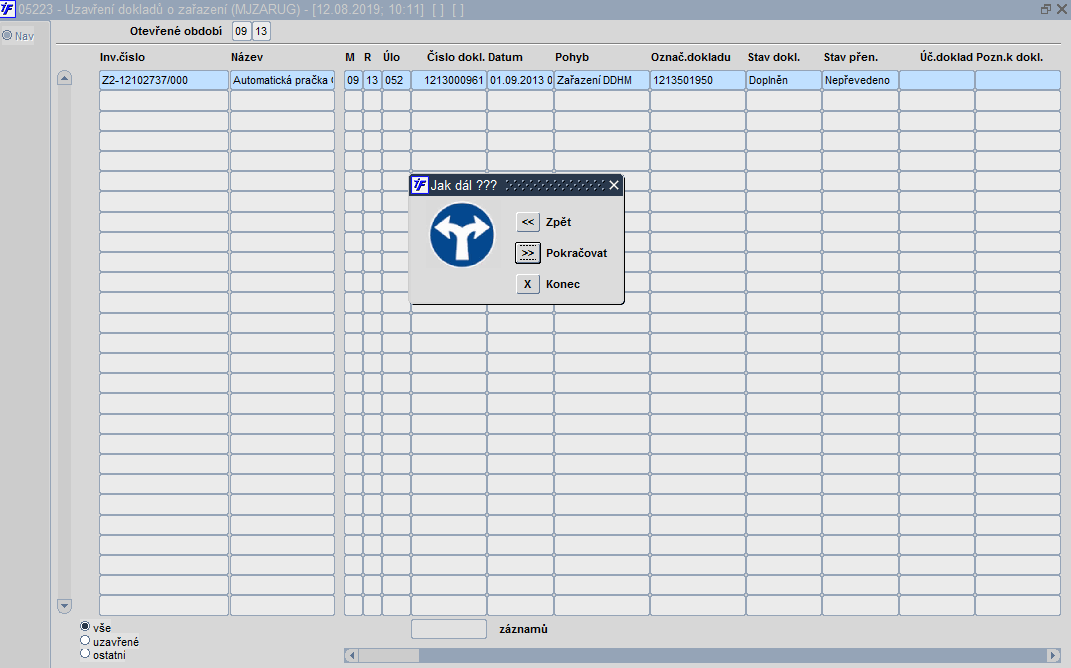The image size is (1071, 668).
Task: Select the ostatní radio button
Action: pos(85,654)
